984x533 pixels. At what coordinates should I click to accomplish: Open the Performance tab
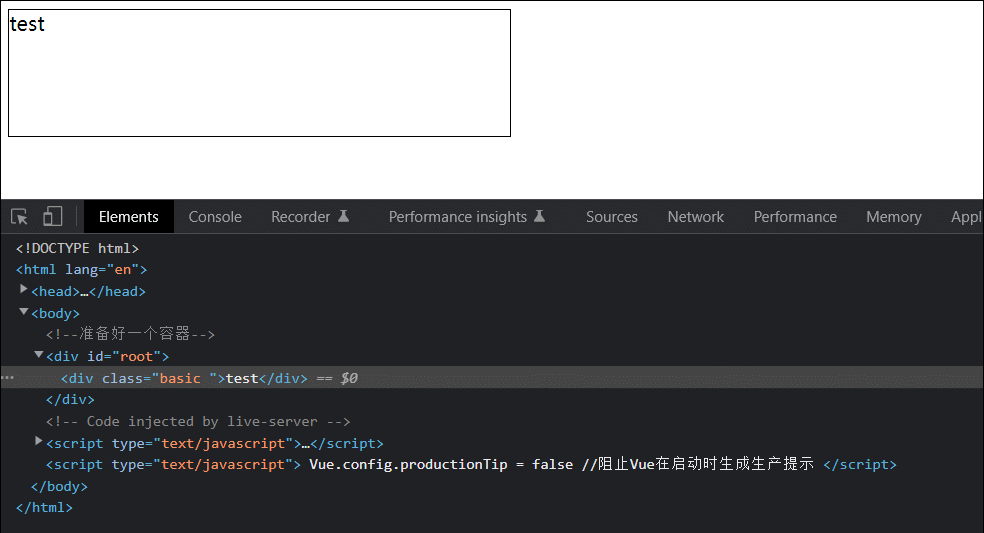(x=794, y=217)
